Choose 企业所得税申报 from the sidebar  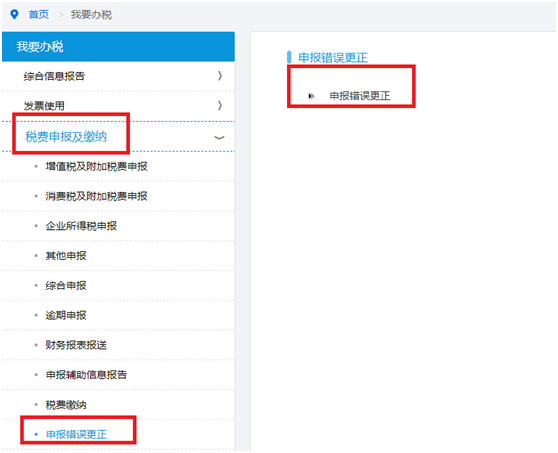(x=81, y=226)
